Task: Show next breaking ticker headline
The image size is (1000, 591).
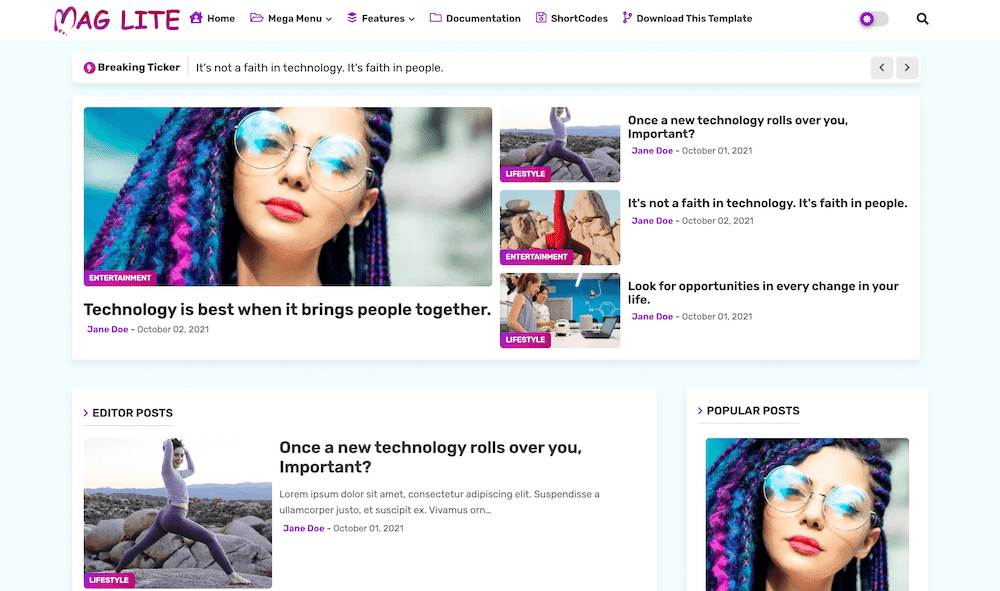Action: coord(907,68)
